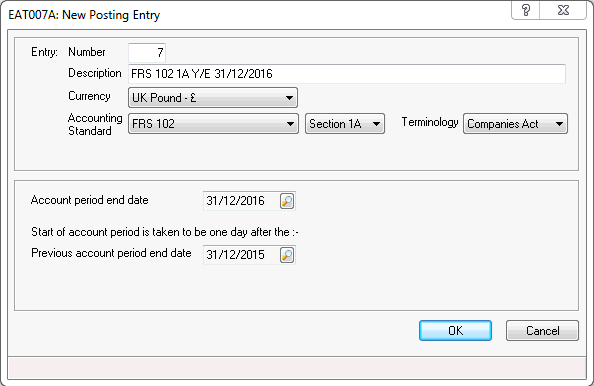Image resolution: width=594 pixels, height=386 pixels.
Task: Select the Account period end date field
Action: 242,201
